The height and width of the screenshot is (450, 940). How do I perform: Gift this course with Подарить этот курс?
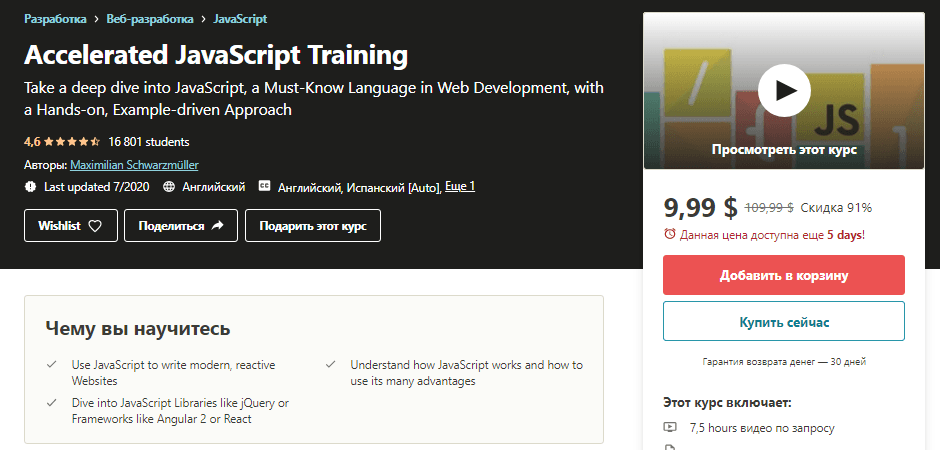313,226
